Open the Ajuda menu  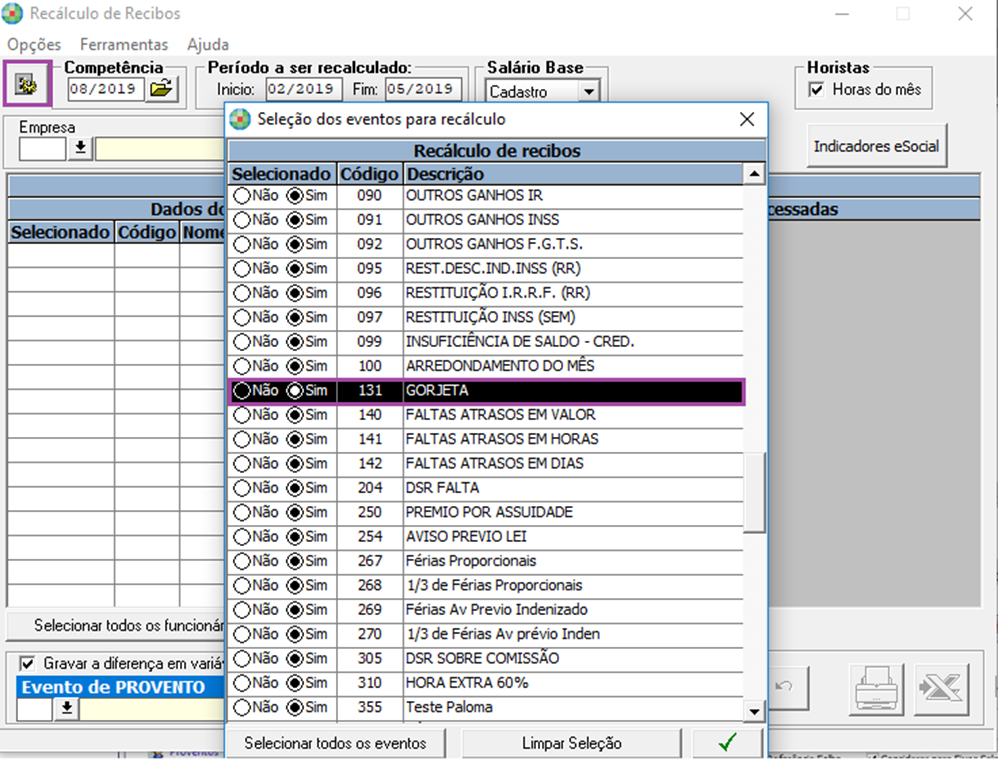point(208,45)
